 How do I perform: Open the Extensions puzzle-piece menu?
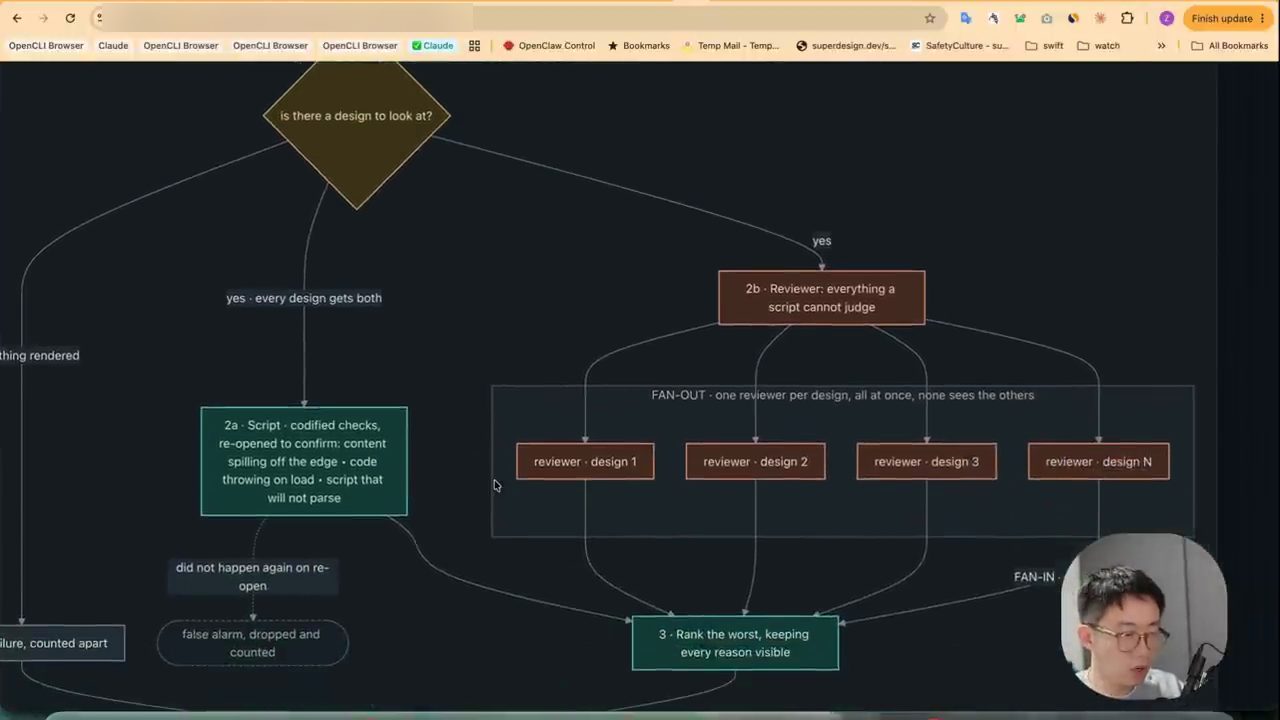1127,18
